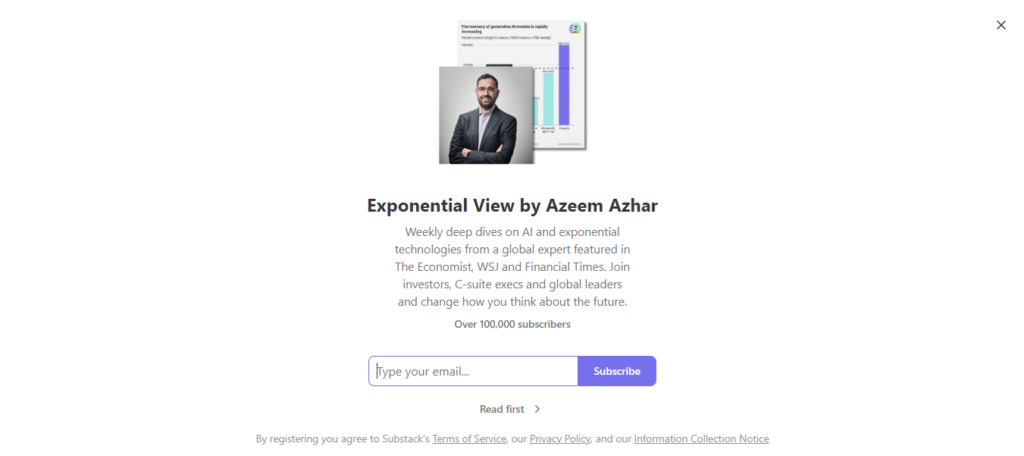The width and height of the screenshot is (1024, 456).
Task: Click the round logo on the chart
Action: pos(574,29)
